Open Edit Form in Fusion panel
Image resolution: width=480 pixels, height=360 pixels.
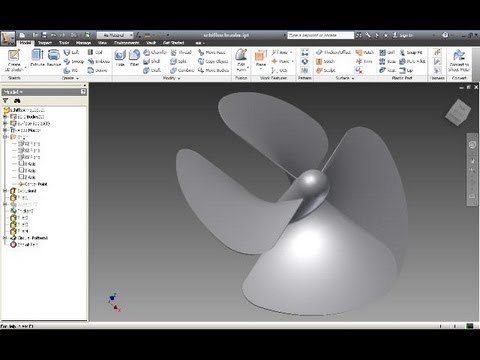pyautogui.click(x=241, y=60)
